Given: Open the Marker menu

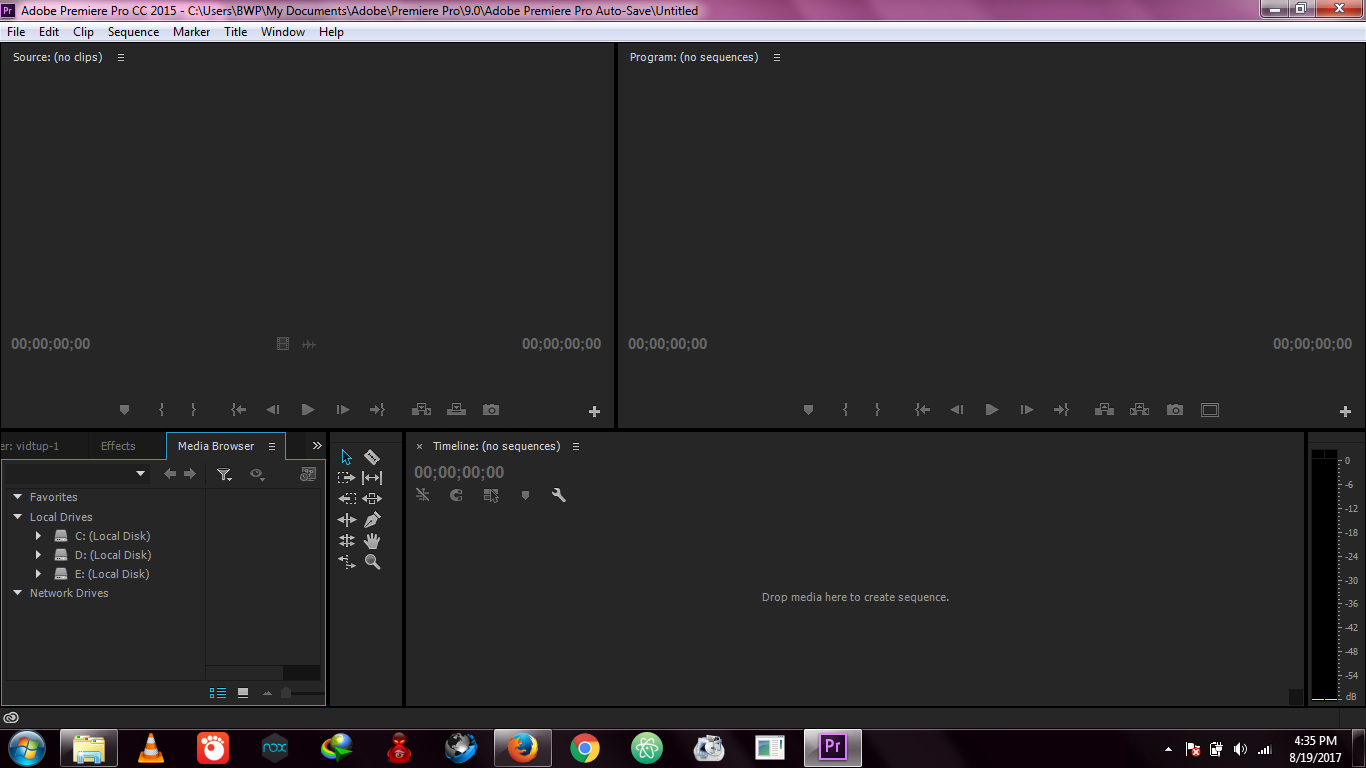Looking at the screenshot, I should 191,32.
